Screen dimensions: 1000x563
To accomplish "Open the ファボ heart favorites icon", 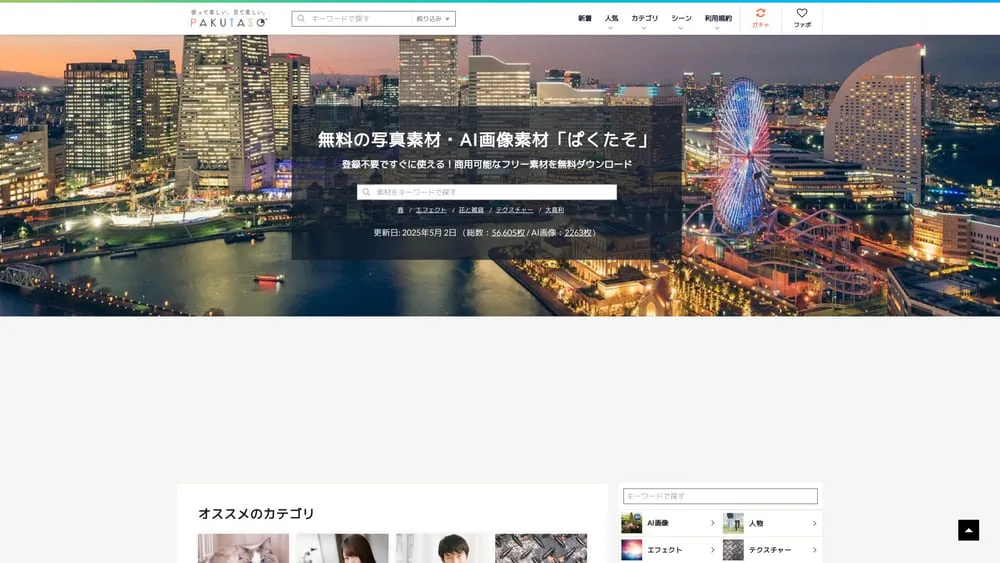I will (802, 14).
